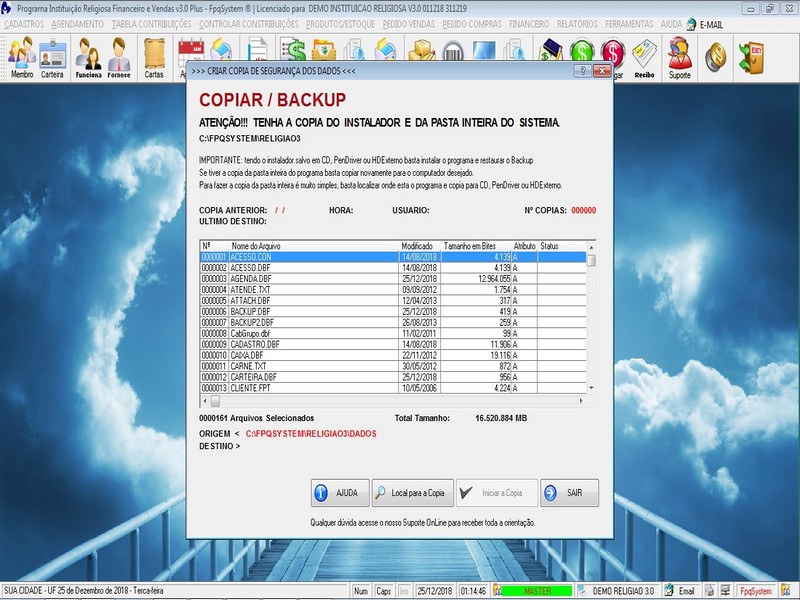Select the CabGrupo.dbf file row

(393, 334)
